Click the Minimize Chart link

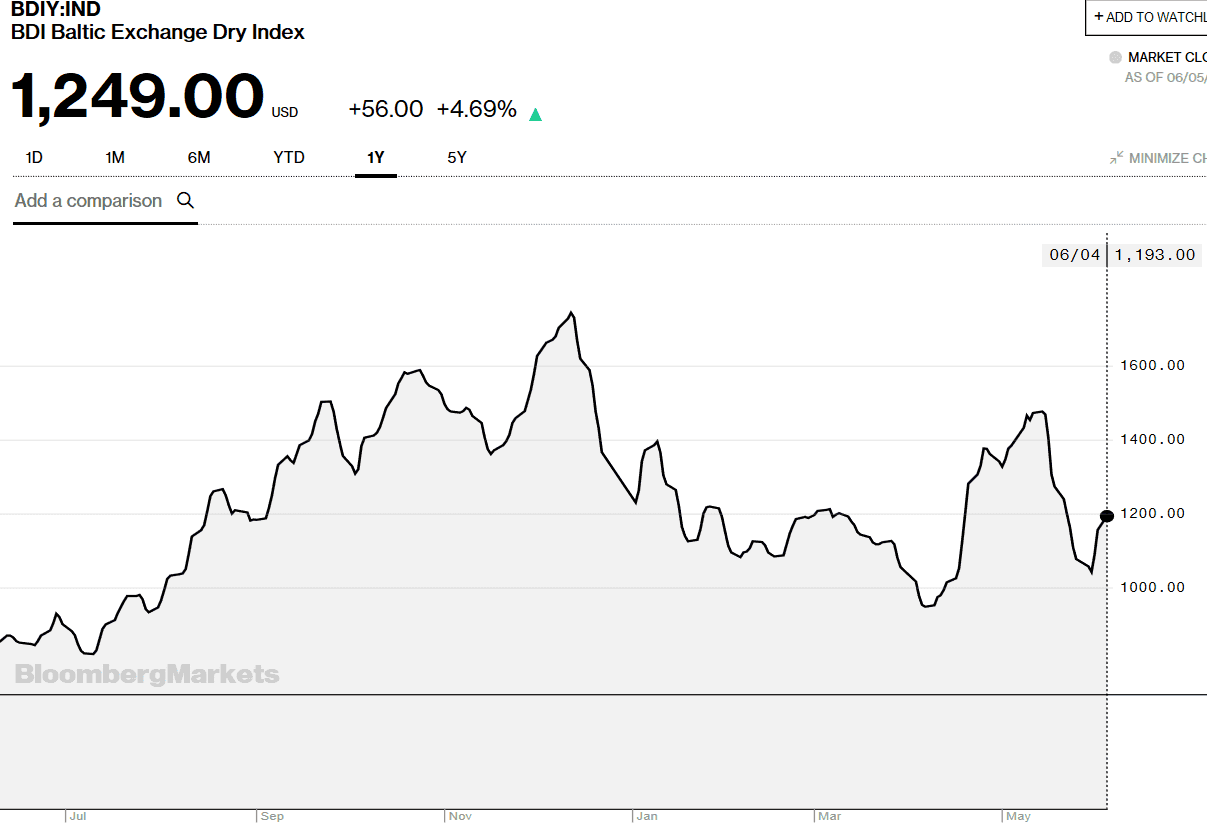(1166, 158)
